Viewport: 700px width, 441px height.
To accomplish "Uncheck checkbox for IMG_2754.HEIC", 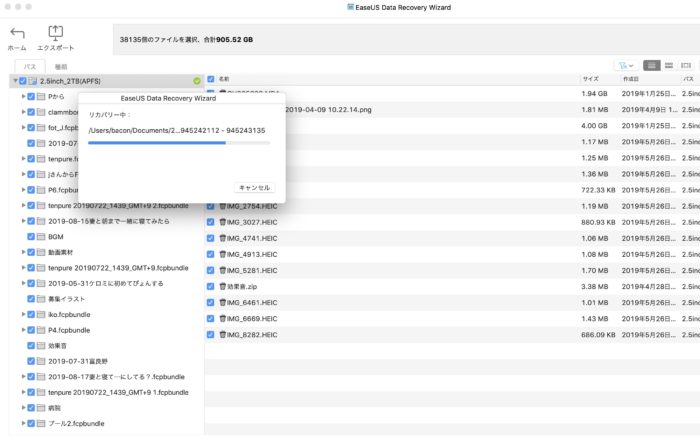I will pos(211,206).
